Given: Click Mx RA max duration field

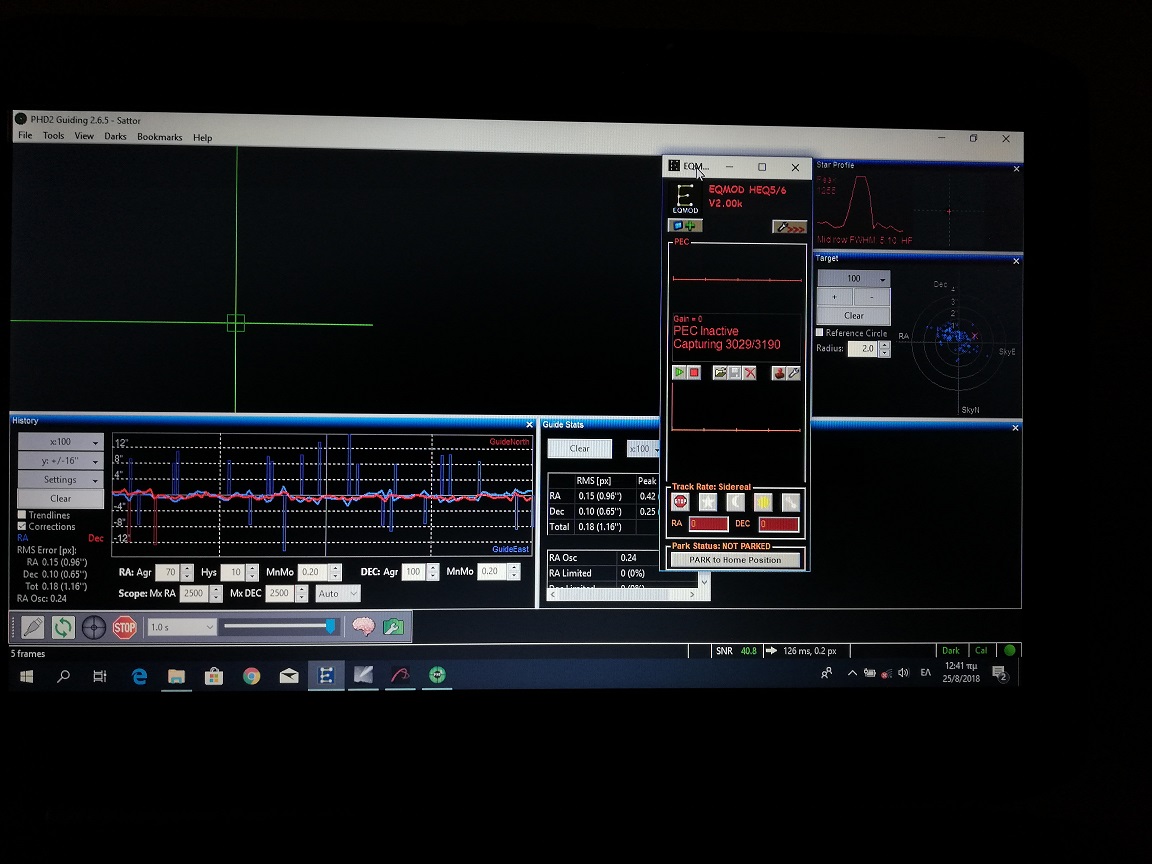Looking at the screenshot, I should point(194,593).
